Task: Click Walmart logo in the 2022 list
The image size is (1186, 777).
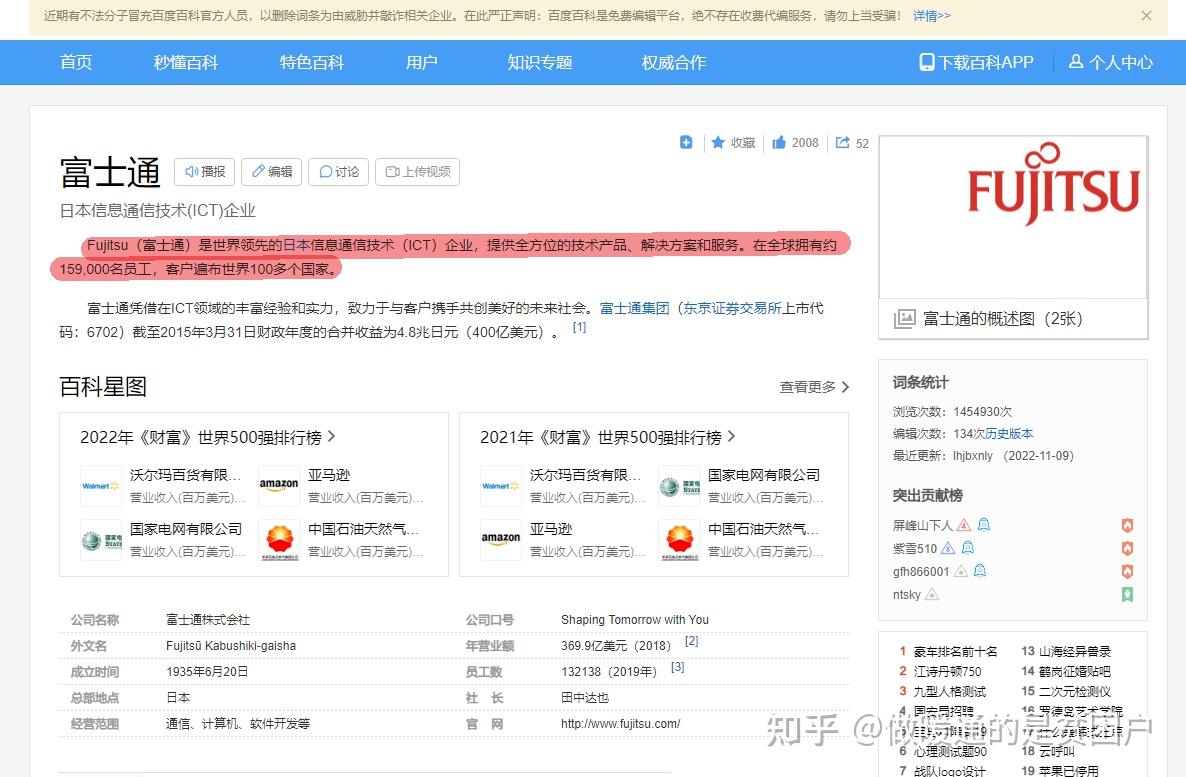Action: [x=100, y=486]
